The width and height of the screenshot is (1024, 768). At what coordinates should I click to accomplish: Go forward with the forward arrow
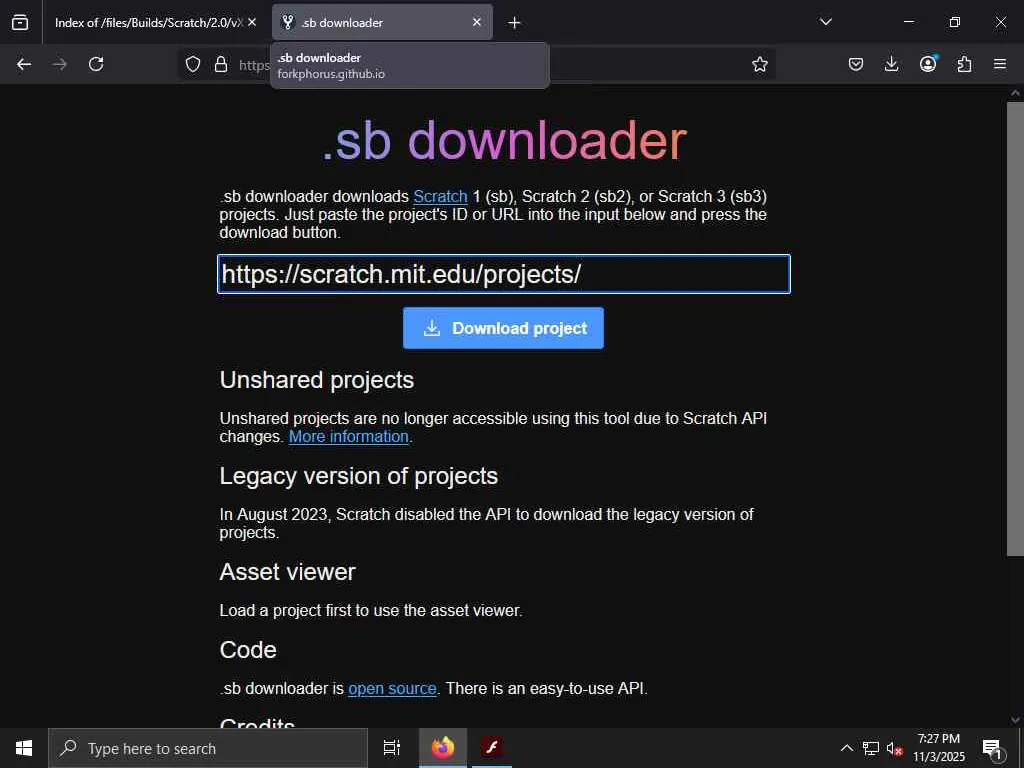[59, 64]
